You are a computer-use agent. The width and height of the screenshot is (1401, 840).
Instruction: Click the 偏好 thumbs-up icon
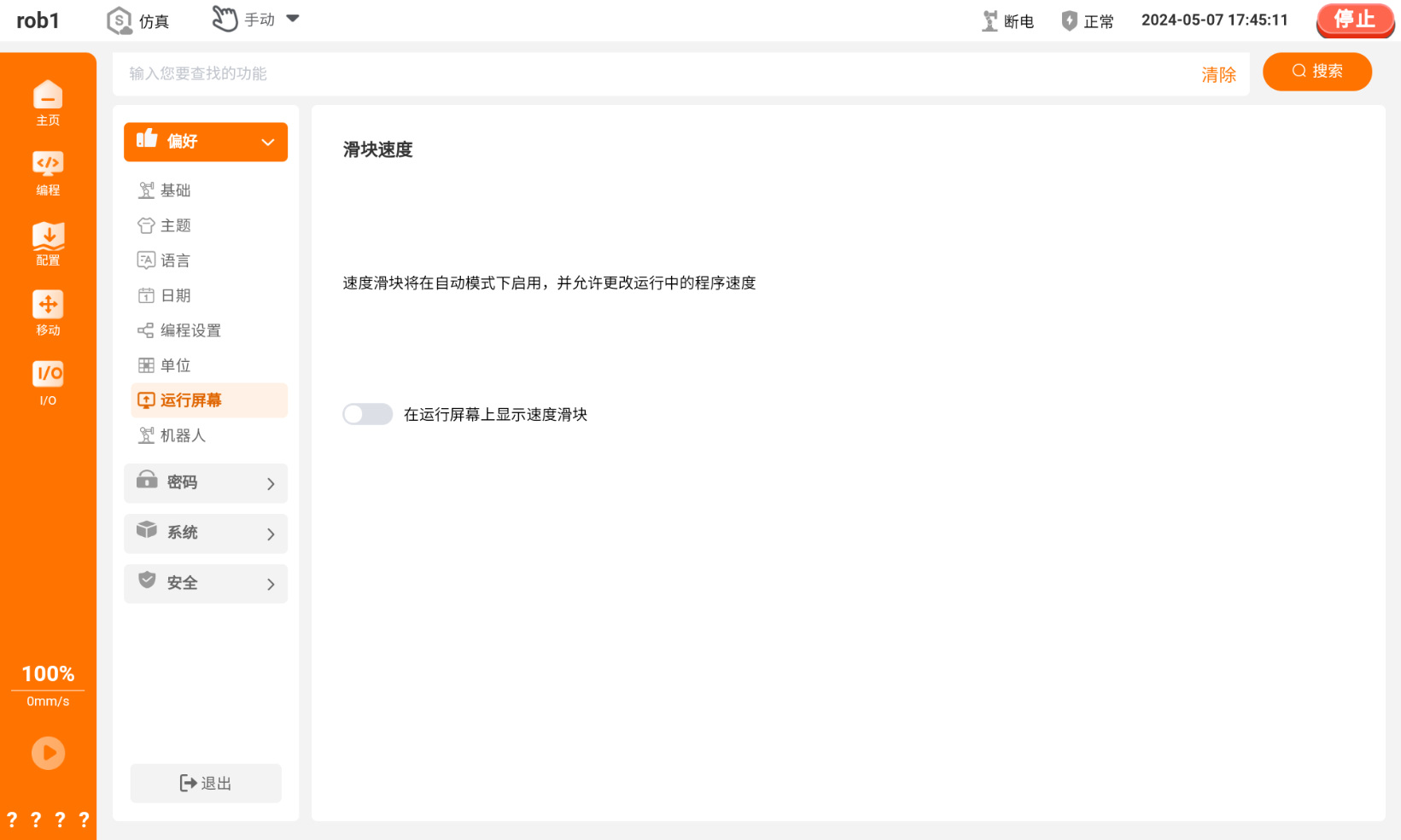point(147,138)
